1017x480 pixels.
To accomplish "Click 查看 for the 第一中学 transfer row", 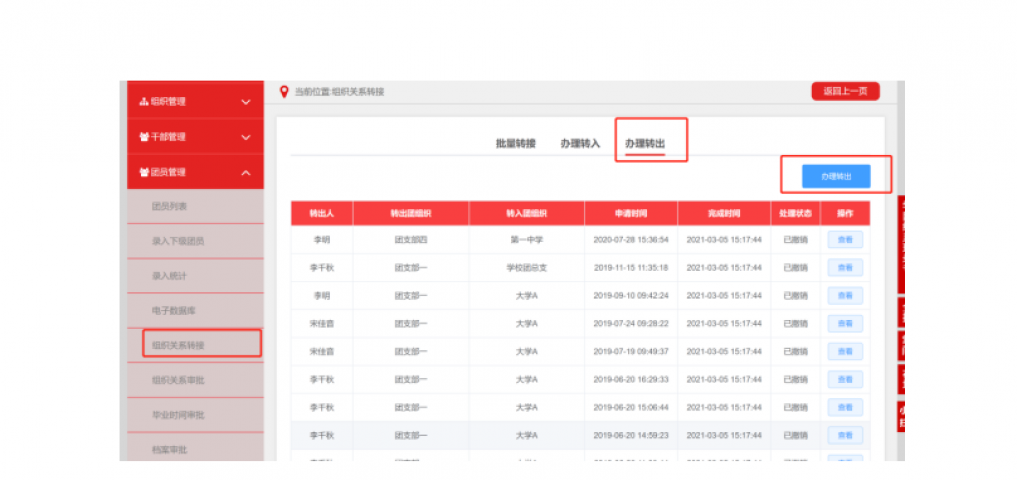I will [x=844, y=240].
